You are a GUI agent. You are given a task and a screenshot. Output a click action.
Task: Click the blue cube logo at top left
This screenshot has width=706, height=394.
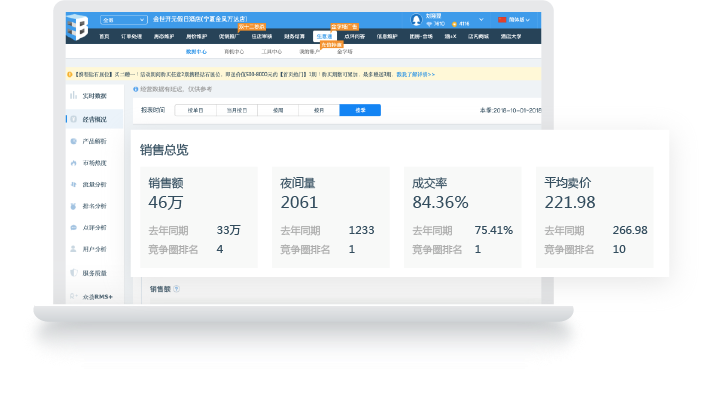click(x=77, y=27)
